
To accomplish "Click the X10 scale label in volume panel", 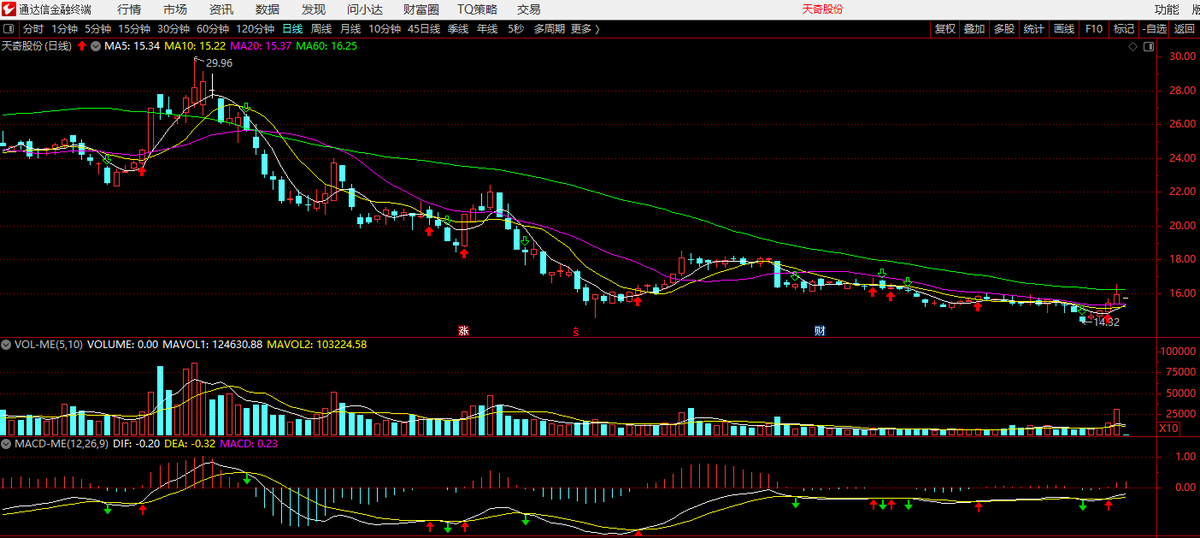I will (x=1168, y=428).
